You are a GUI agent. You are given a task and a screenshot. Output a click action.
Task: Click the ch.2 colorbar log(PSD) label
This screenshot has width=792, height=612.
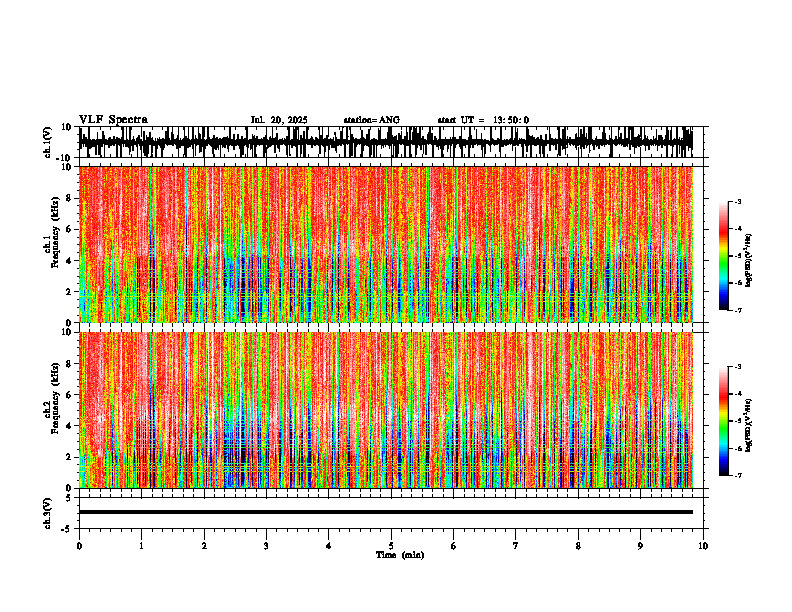point(749,425)
